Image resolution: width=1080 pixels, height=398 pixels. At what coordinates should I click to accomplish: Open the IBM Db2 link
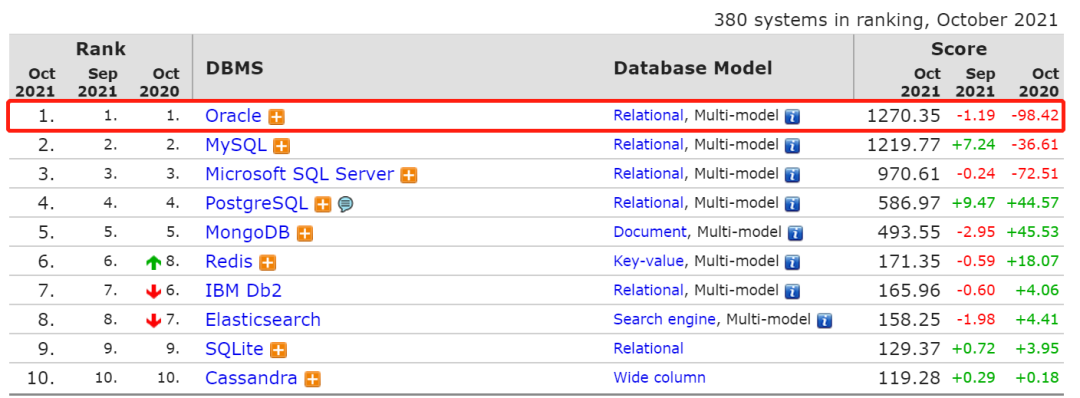(243, 291)
